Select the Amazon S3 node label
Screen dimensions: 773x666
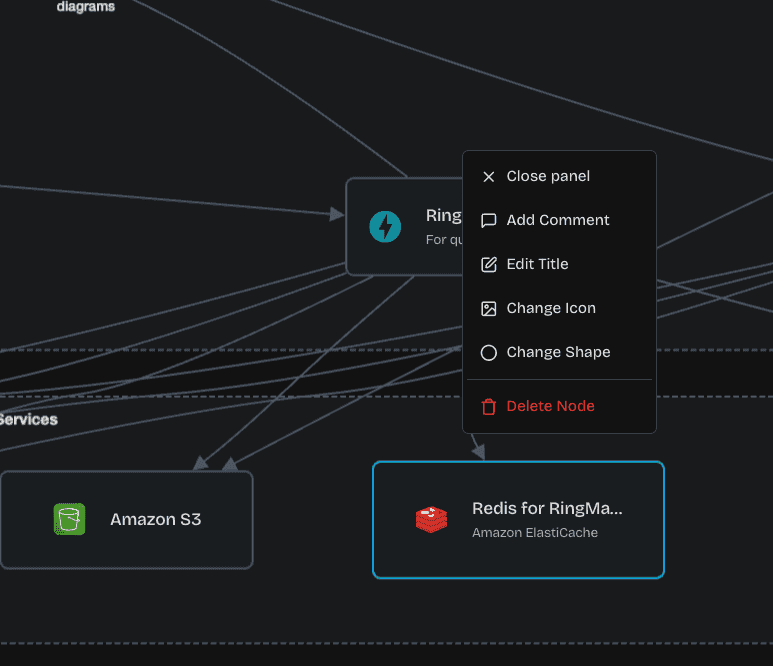(x=156, y=520)
